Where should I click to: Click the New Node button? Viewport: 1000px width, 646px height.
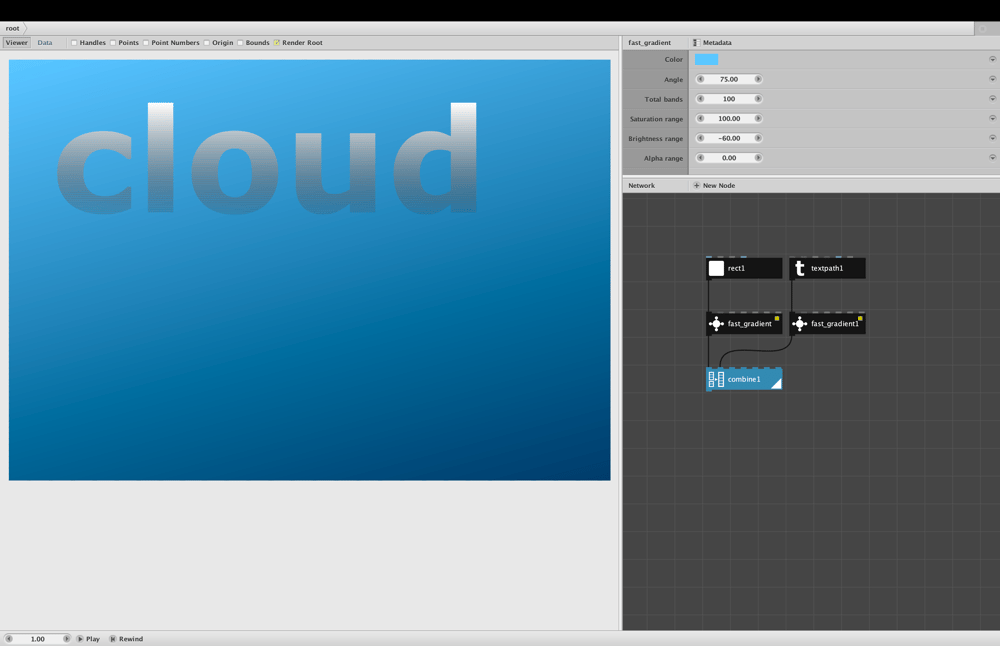(x=714, y=186)
